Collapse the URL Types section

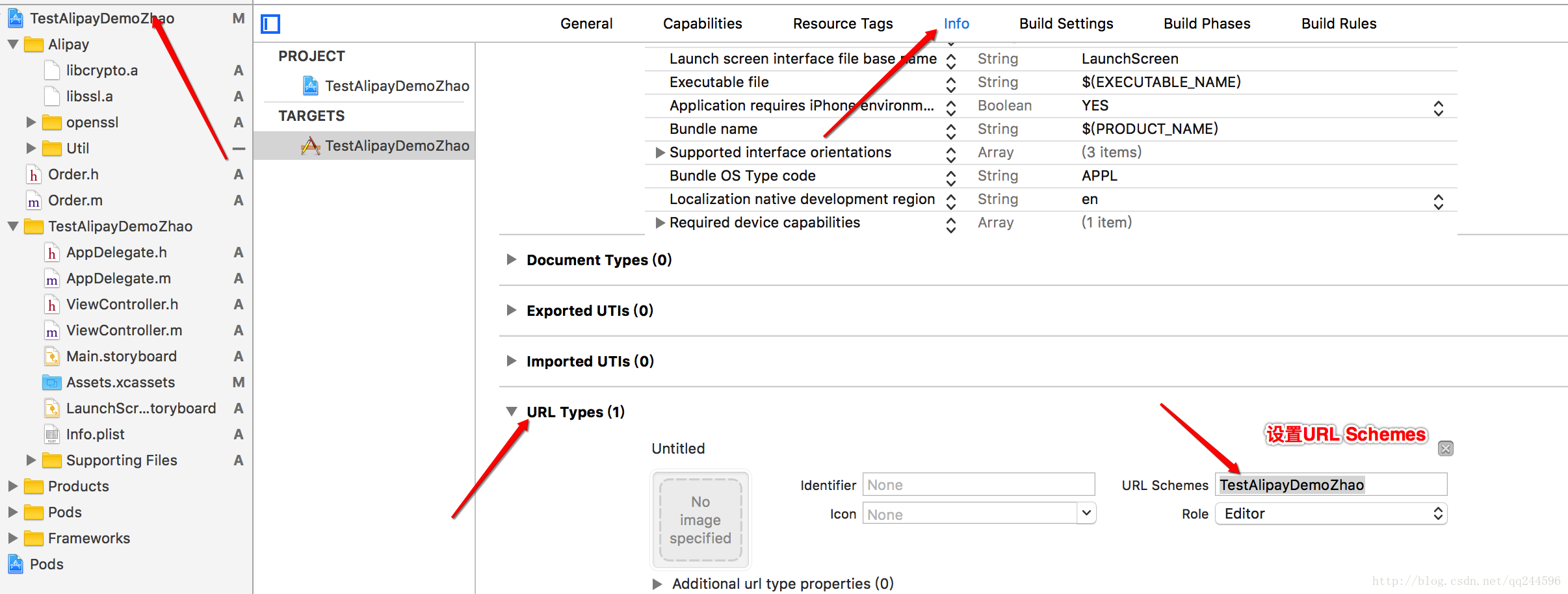pyautogui.click(x=512, y=412)
